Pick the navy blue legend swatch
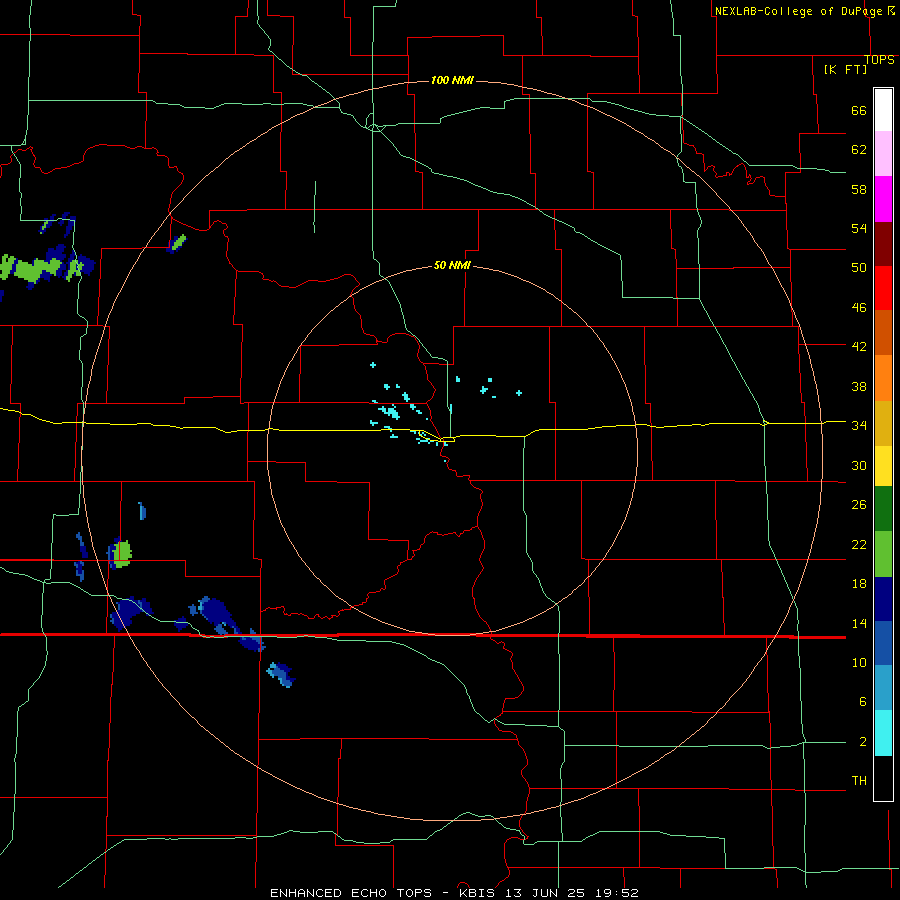 tap(883, 599)
